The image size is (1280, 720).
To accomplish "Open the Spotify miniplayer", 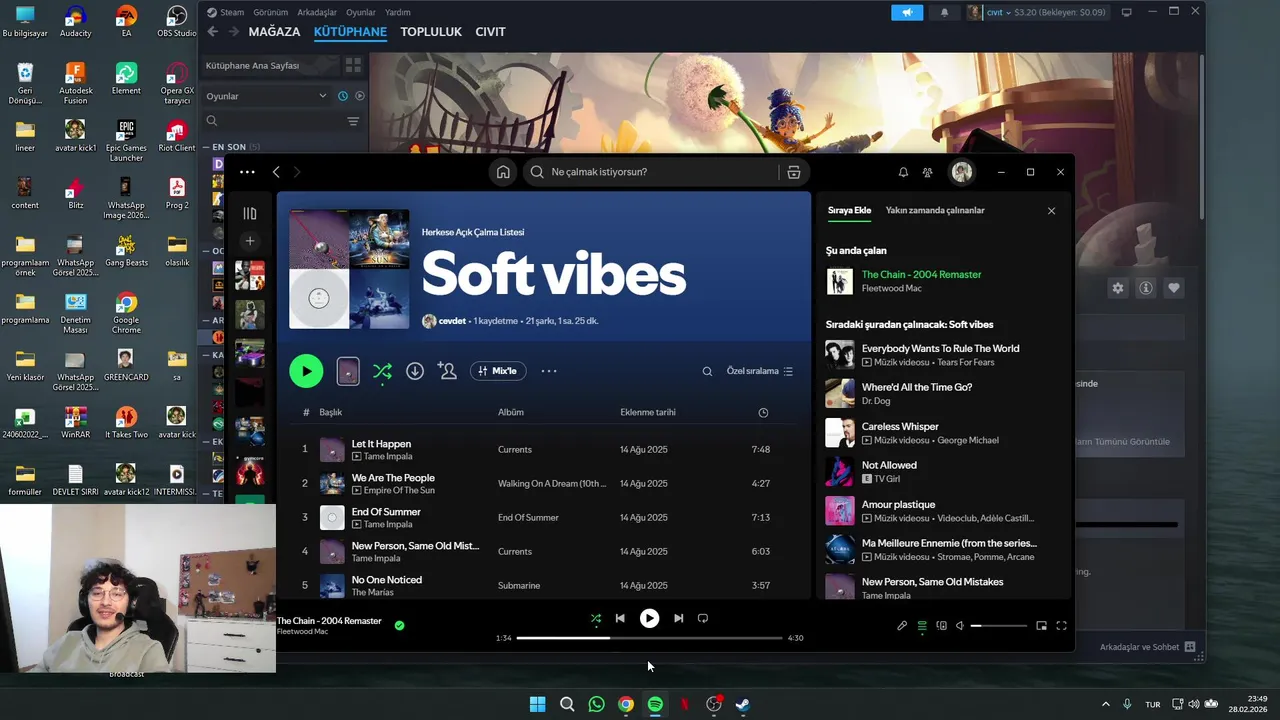I will coord(1041,626).
